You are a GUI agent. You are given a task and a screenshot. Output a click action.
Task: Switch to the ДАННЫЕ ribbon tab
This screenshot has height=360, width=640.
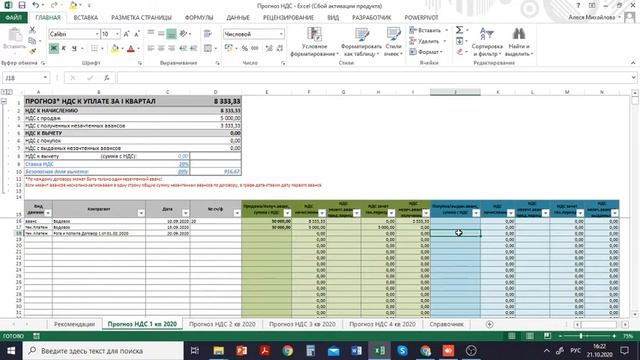point(238,18)
